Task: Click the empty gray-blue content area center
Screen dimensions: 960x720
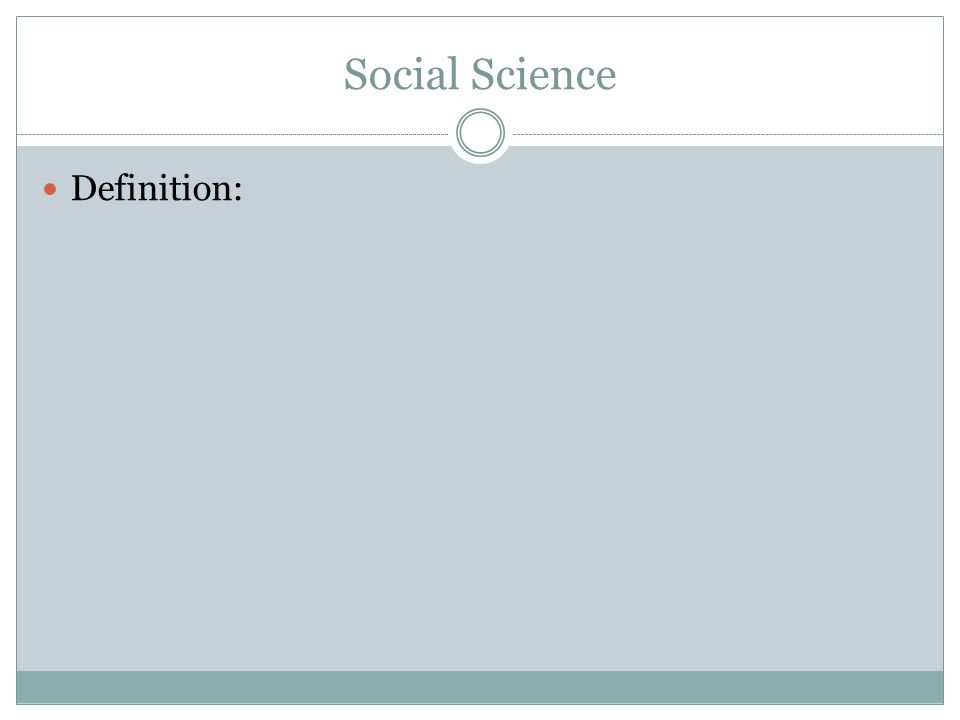Action: (x=480, y=408)
